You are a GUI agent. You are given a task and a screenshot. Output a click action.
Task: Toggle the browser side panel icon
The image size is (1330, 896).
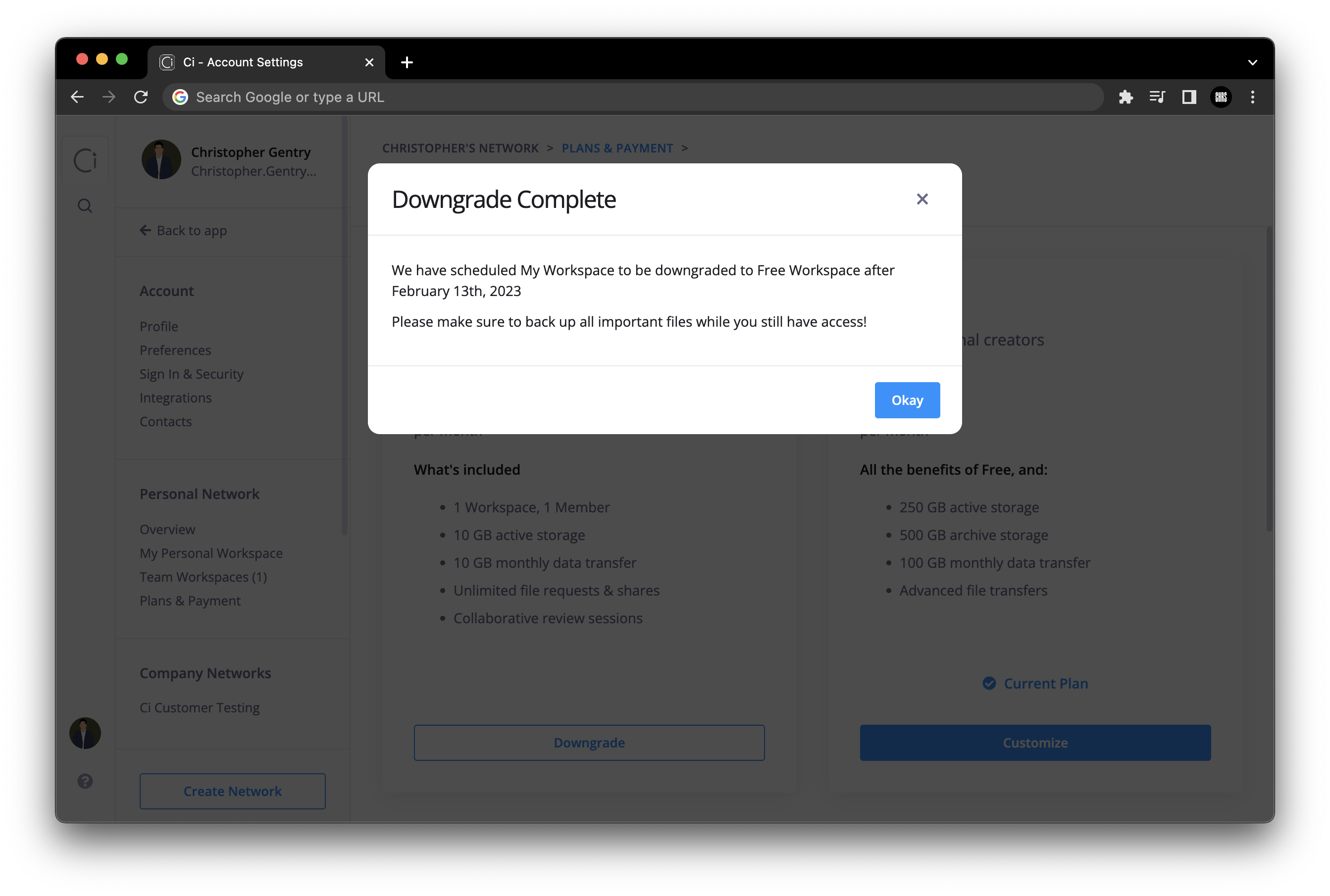click(x=1189, y=97)
